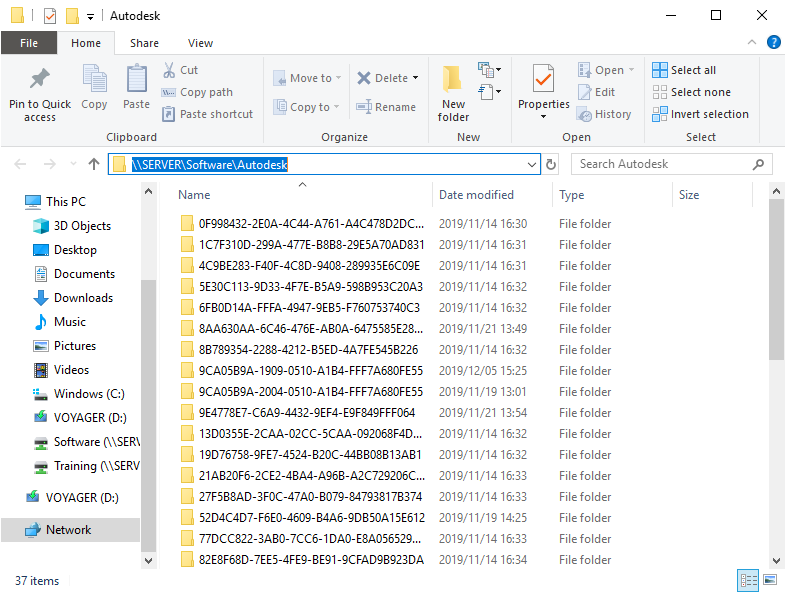Sort by the Type column header
Screen dimensions: 786x593
click(x=612, y=195)
